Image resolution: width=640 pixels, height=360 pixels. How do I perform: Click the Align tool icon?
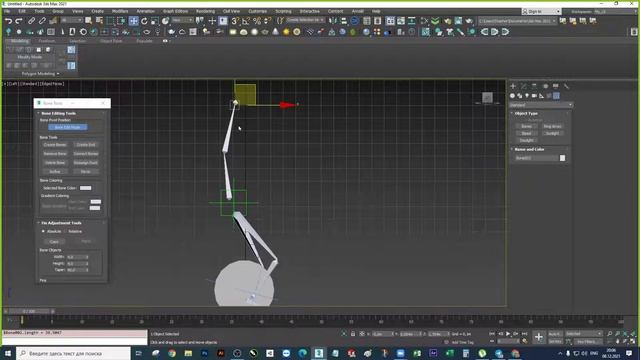tap(344, 20)
